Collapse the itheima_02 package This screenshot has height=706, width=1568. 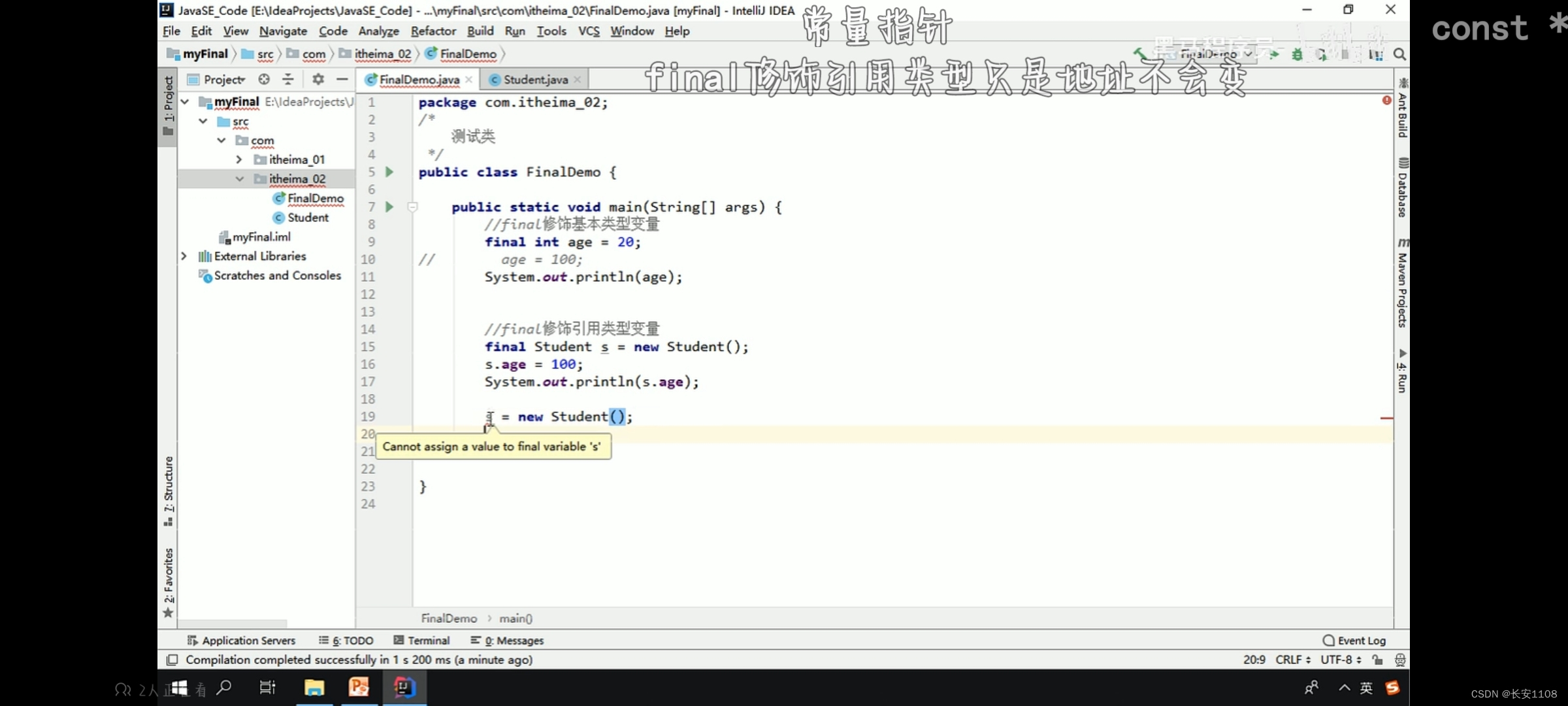click(x=240, y=179)
